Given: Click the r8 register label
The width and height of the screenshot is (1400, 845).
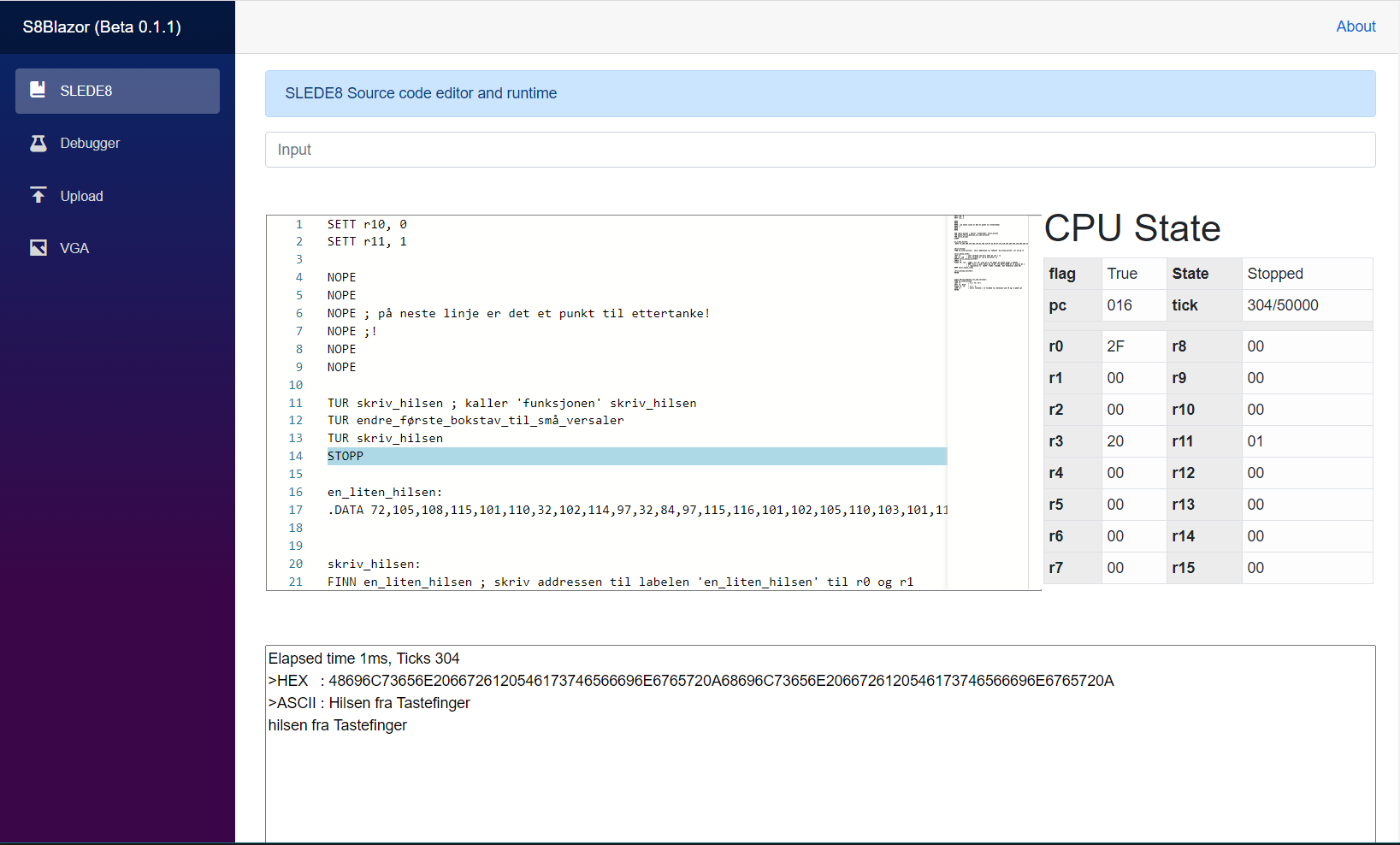Looking at the screenshot, I should pyautogui.click(x=1179, y=346).
